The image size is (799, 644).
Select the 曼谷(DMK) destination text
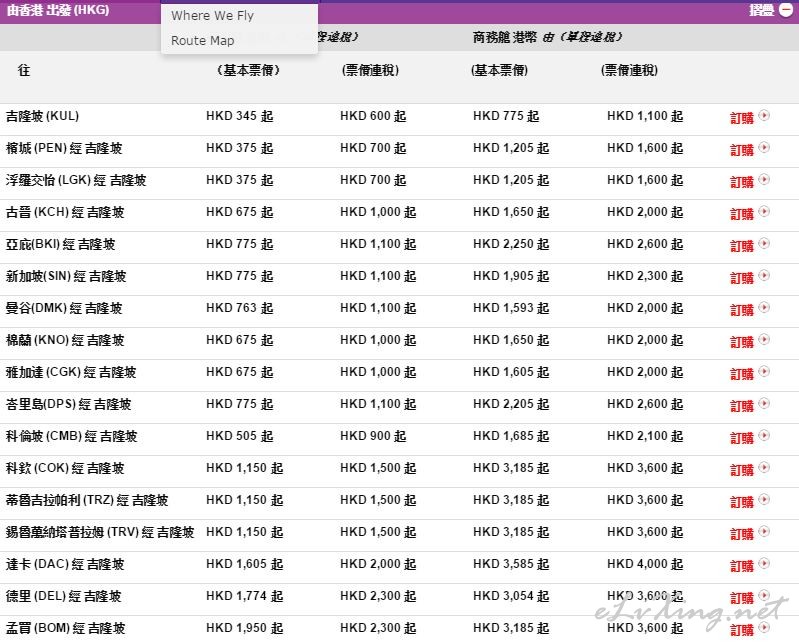pos(64,308)
